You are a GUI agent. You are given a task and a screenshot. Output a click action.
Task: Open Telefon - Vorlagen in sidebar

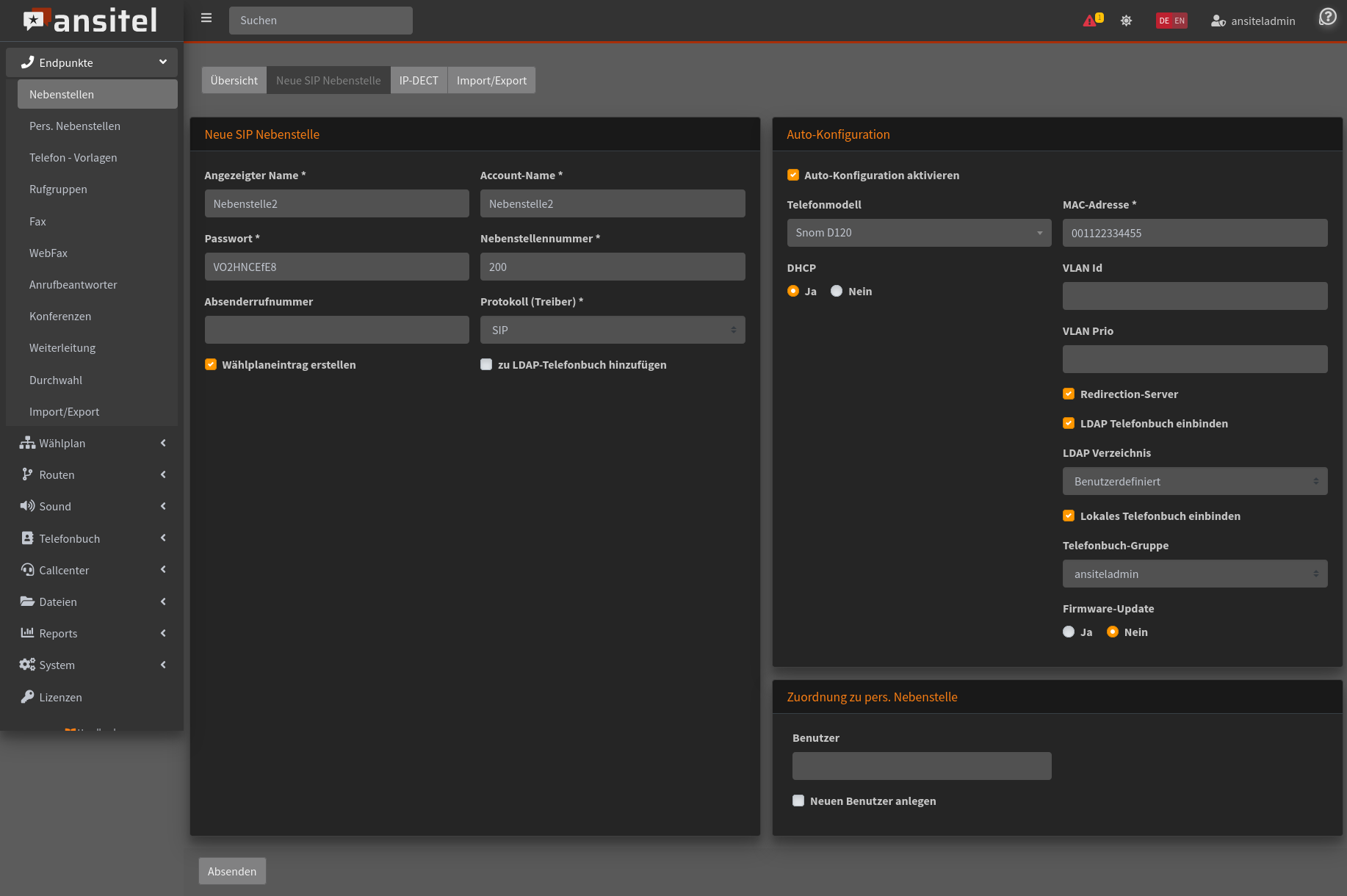73,158
